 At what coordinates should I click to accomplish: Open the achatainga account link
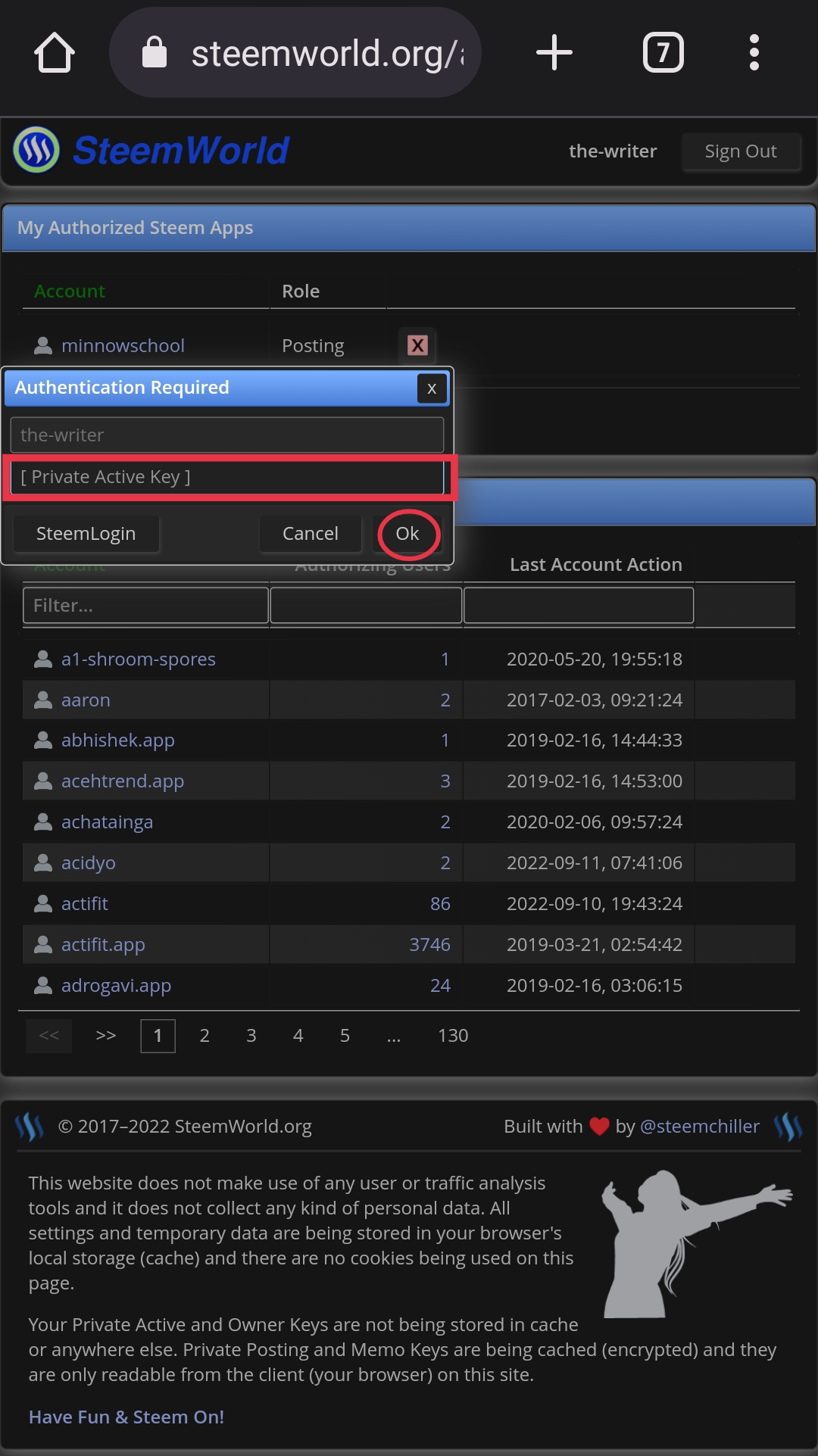(x=107, y=822)
